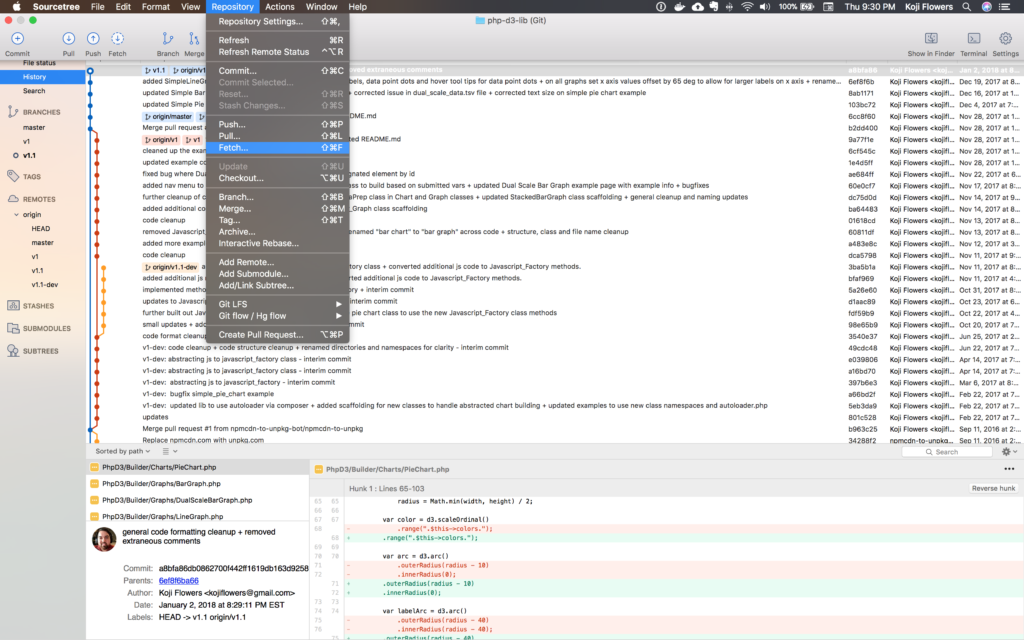Image resolution: width=1024 pixels, height=640 pixels.
Task: Open the Apple menu
Action: 16,7
